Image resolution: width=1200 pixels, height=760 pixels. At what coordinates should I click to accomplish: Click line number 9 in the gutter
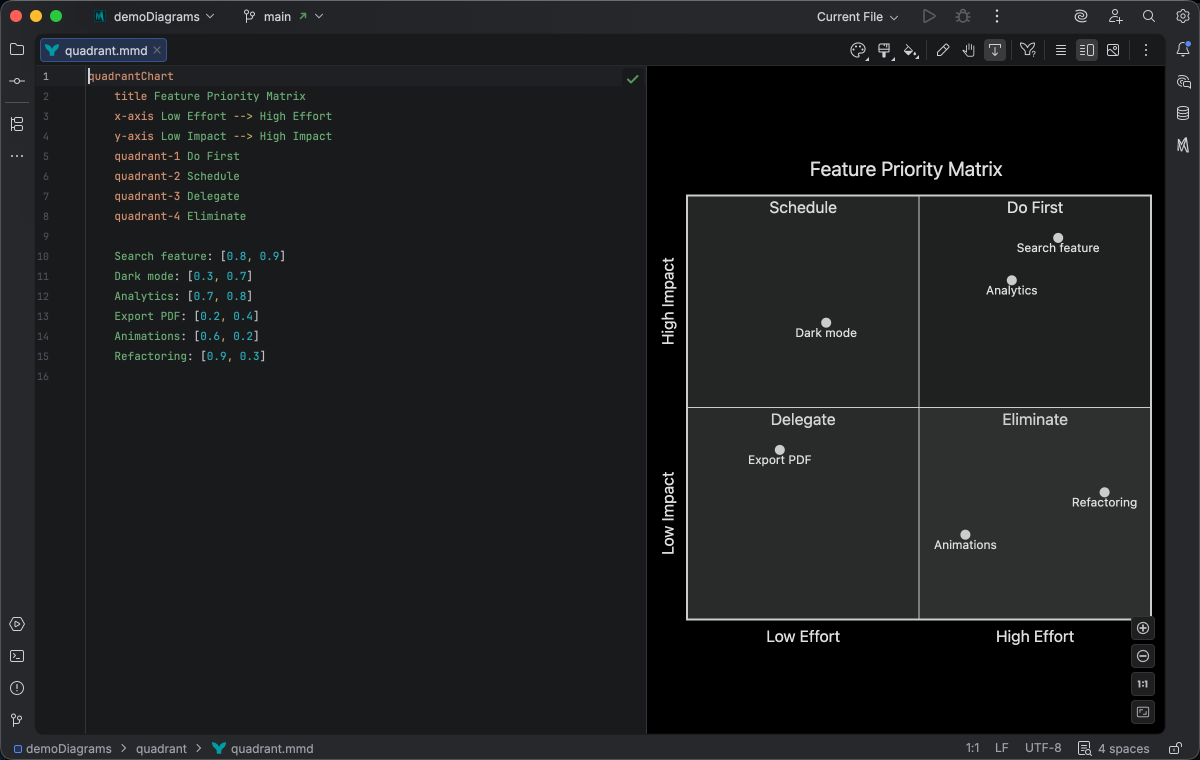45,236
